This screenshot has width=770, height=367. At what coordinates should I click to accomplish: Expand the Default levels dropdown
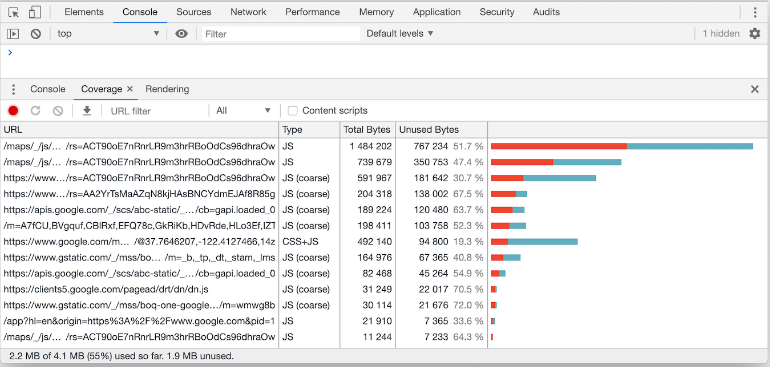[x=400, y=33]
